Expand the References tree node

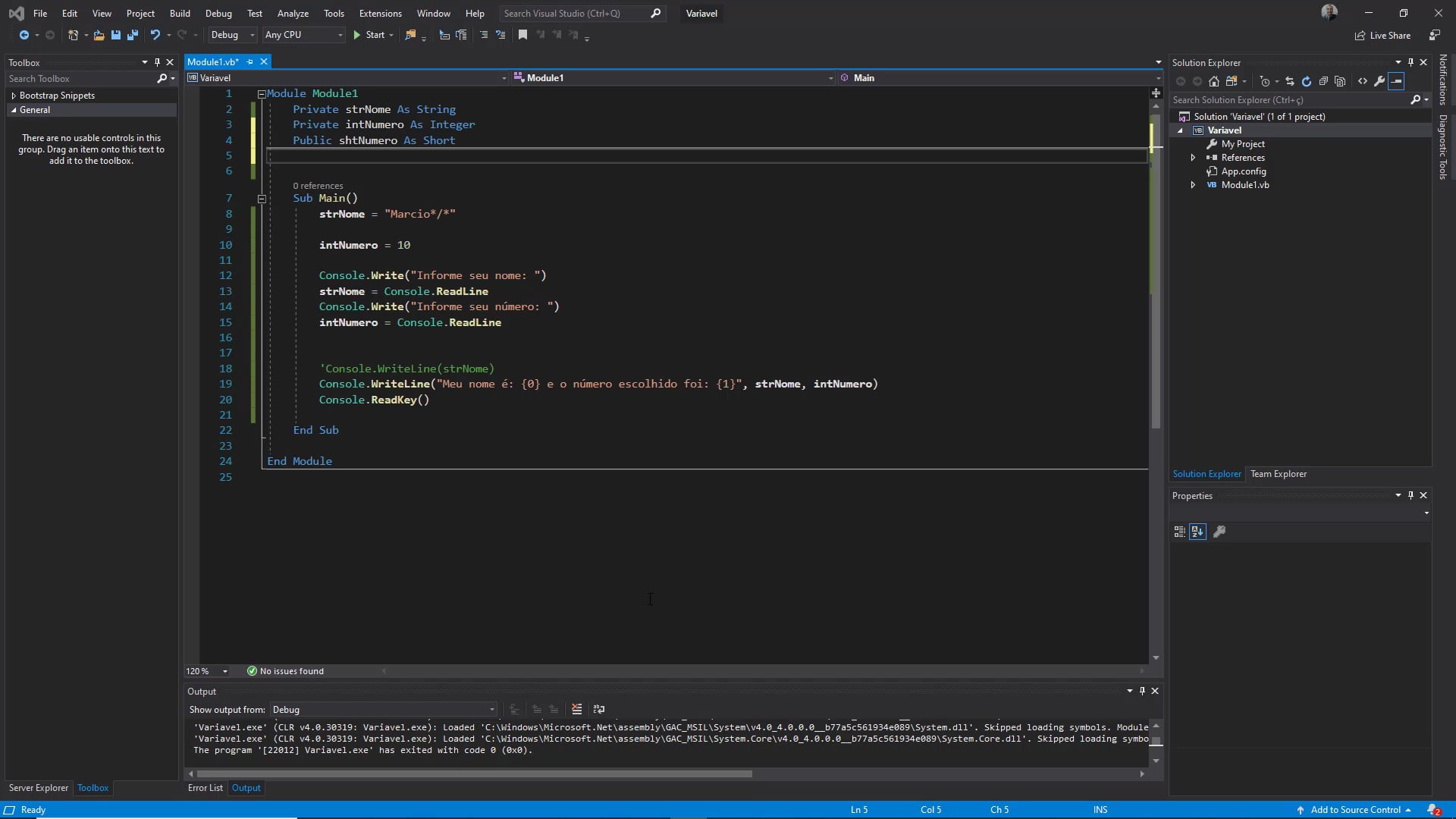pyautogui.click(x=1193, y=158)
